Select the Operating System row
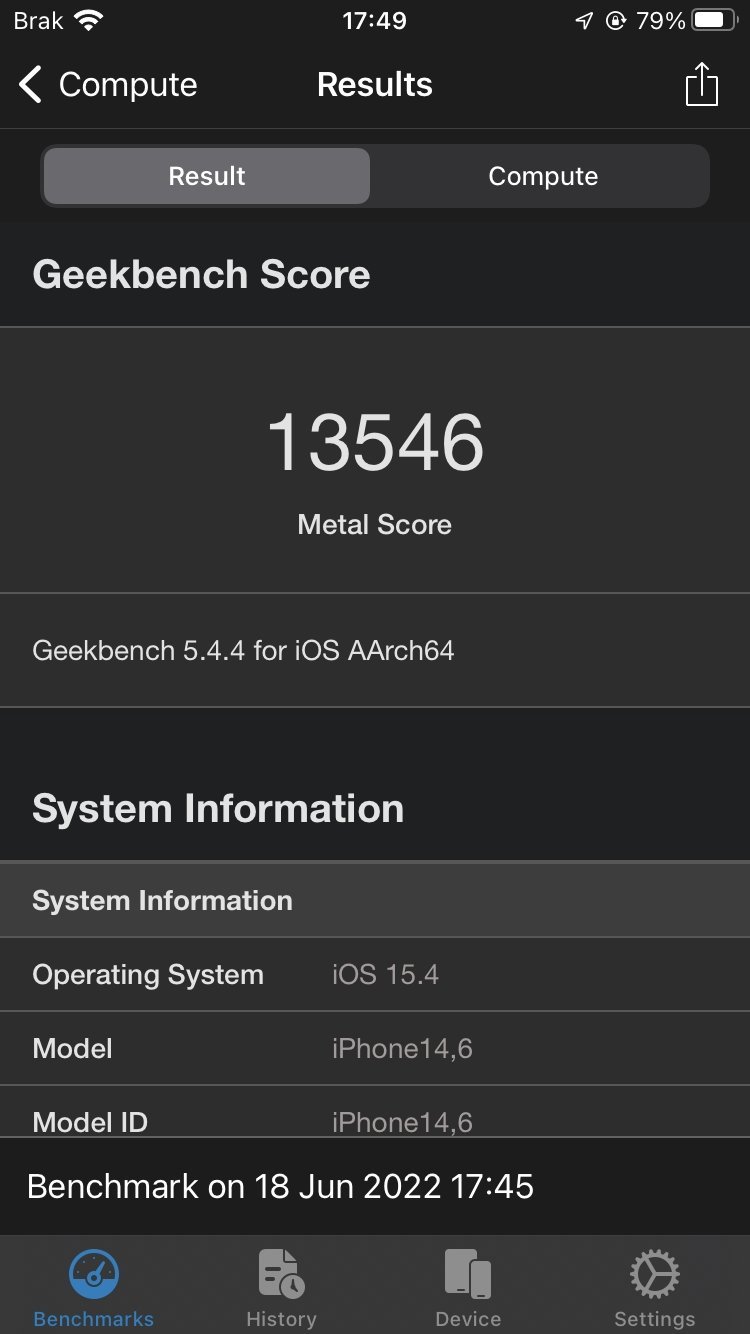This screenshot has height=1334, width=750. [x=375, y=975]
